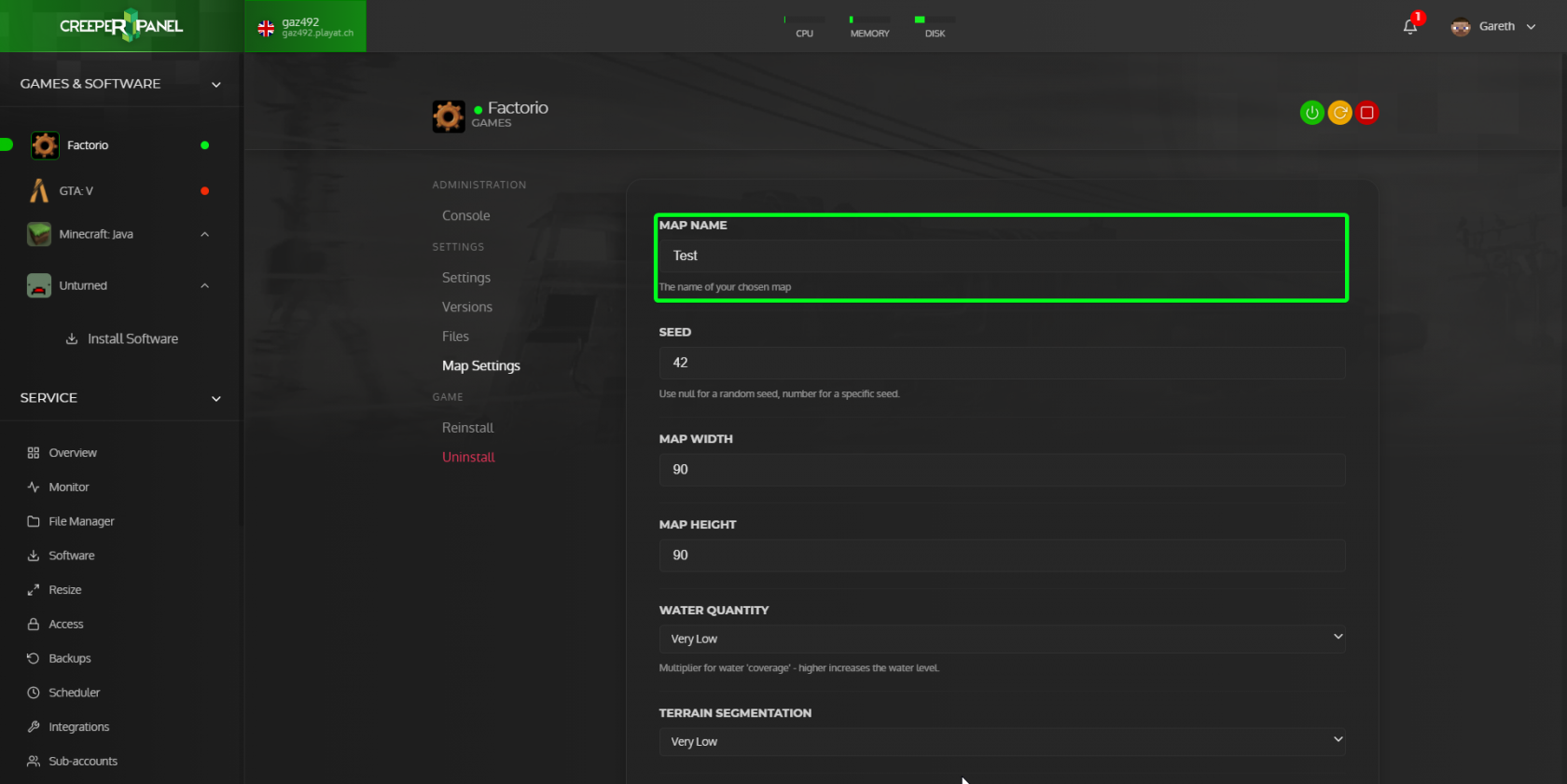Open the Reinstall option
The image size is (1567, 784).
(x=467, y=428)
